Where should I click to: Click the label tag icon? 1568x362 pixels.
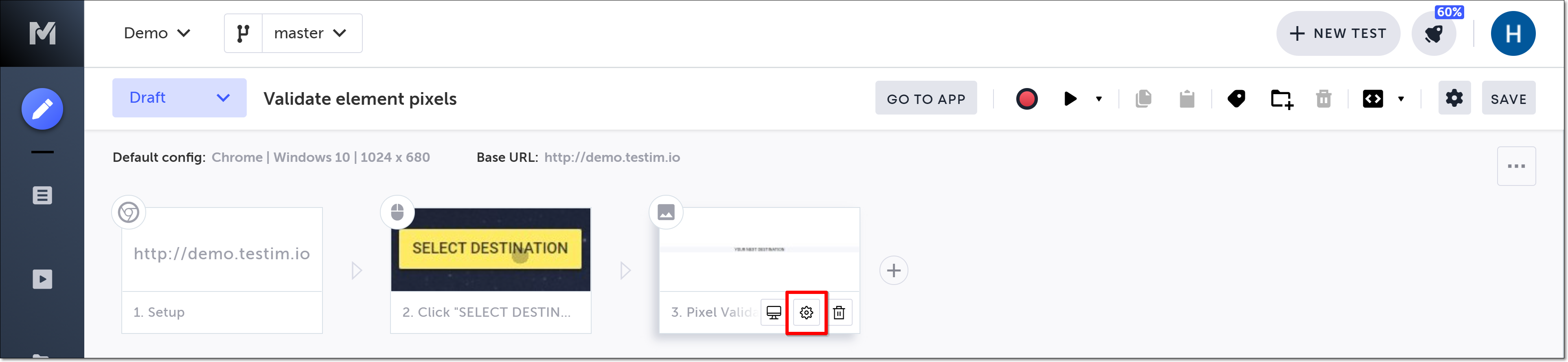click(1236, 99)
